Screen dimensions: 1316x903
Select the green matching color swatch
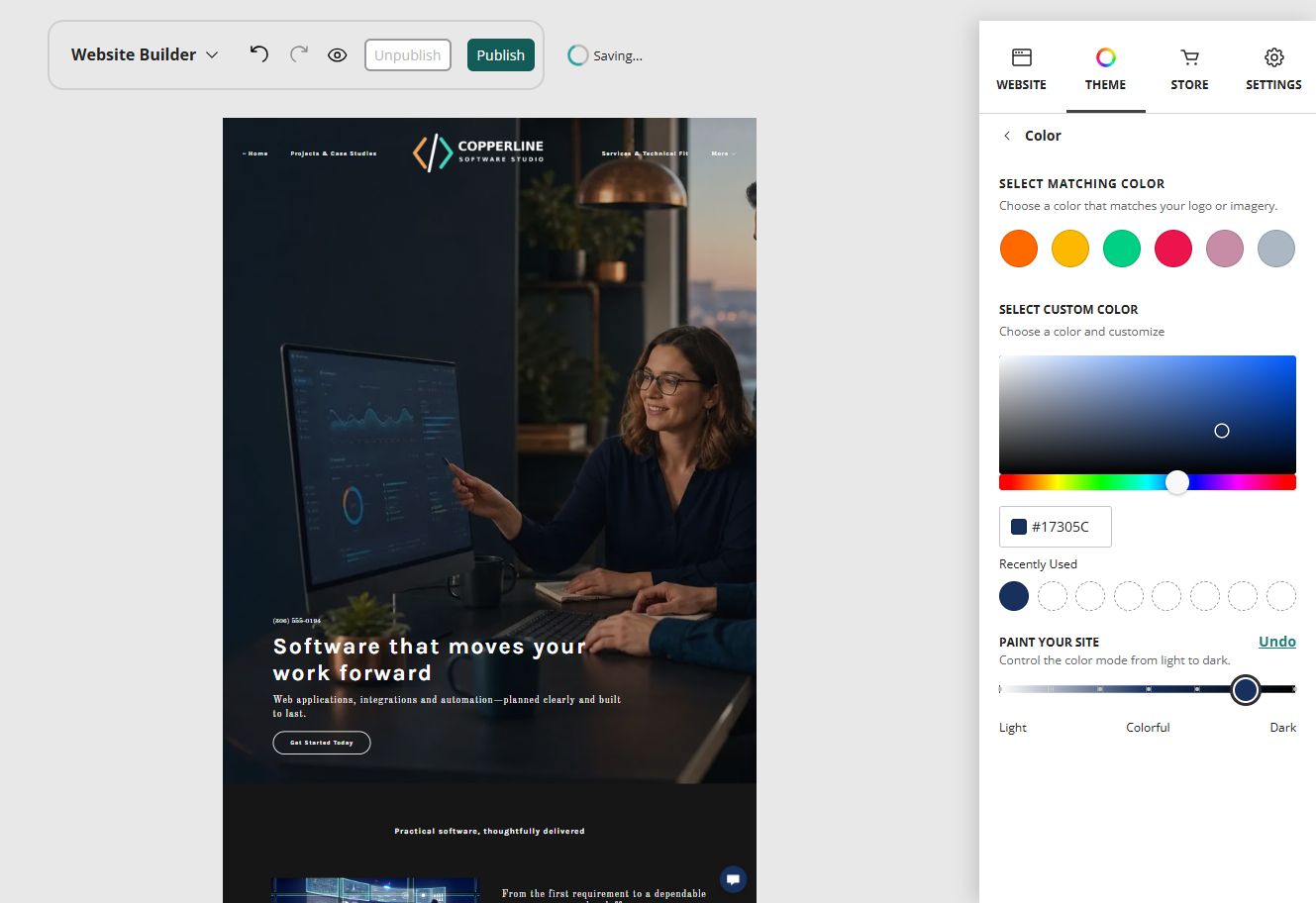coord(1122,249)
